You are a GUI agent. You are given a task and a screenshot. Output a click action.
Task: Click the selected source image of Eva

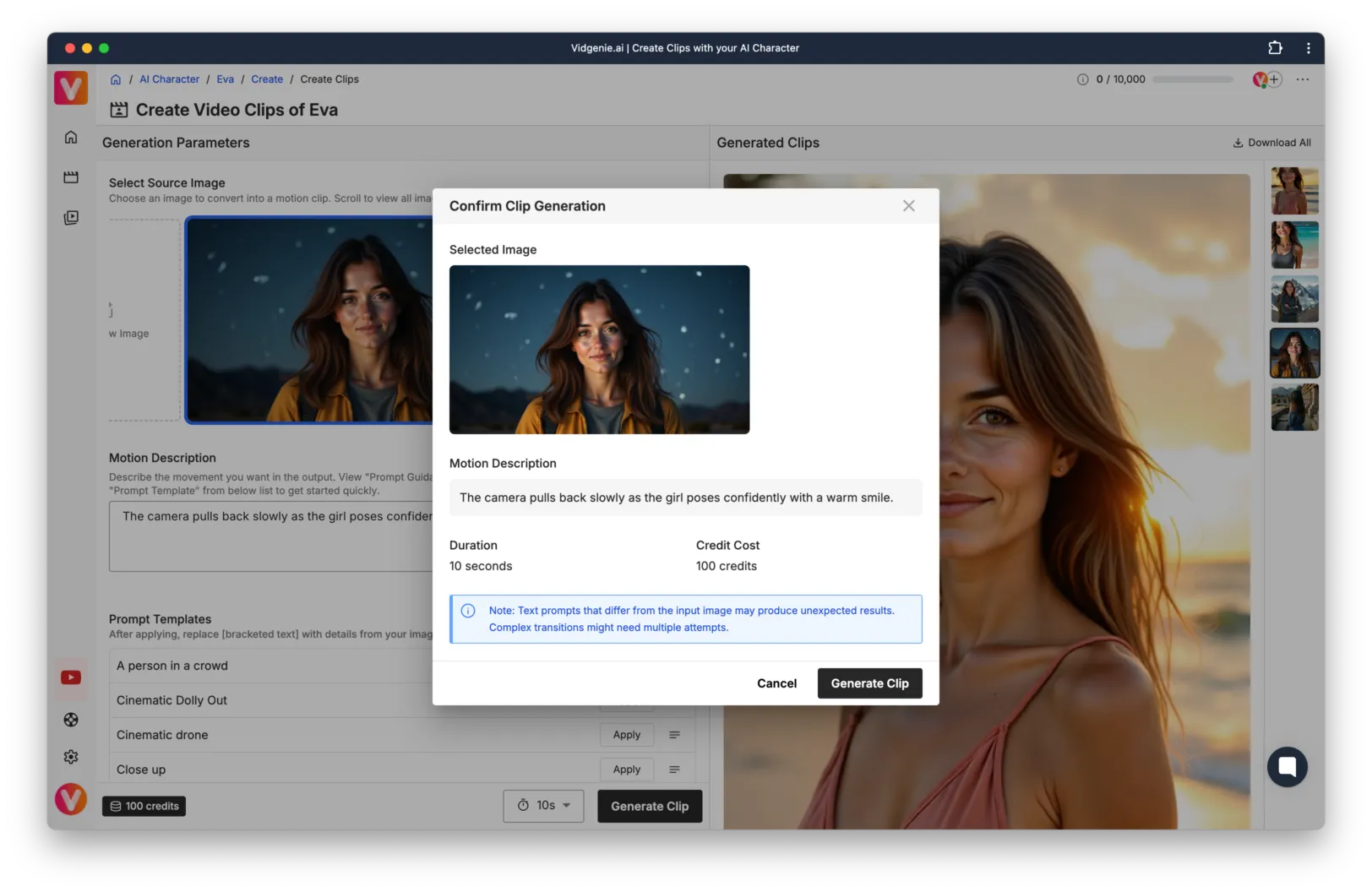(x=309, y=319)
